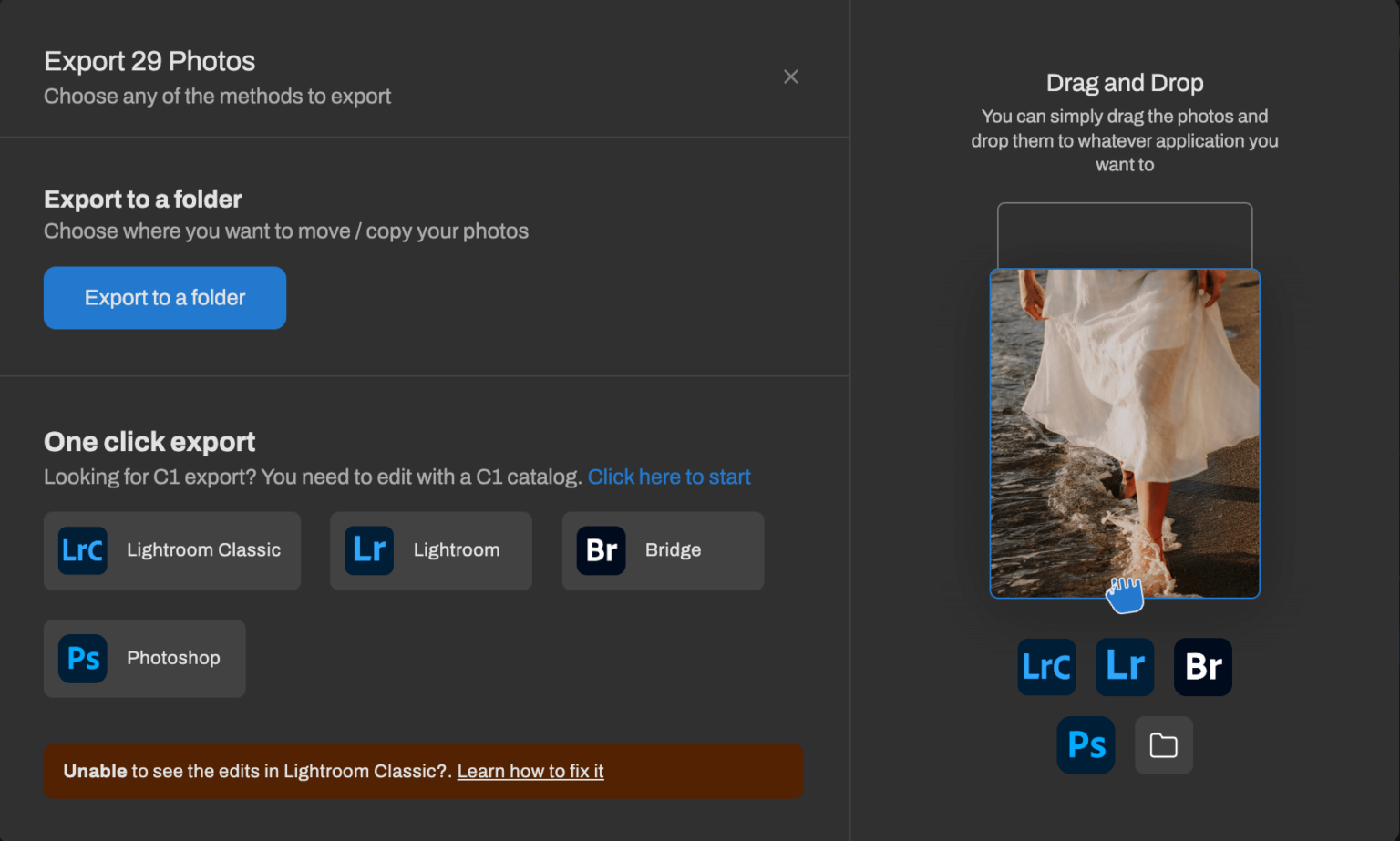
Task: Select the Lightroom Classic export option
Action: coord(171,550)
